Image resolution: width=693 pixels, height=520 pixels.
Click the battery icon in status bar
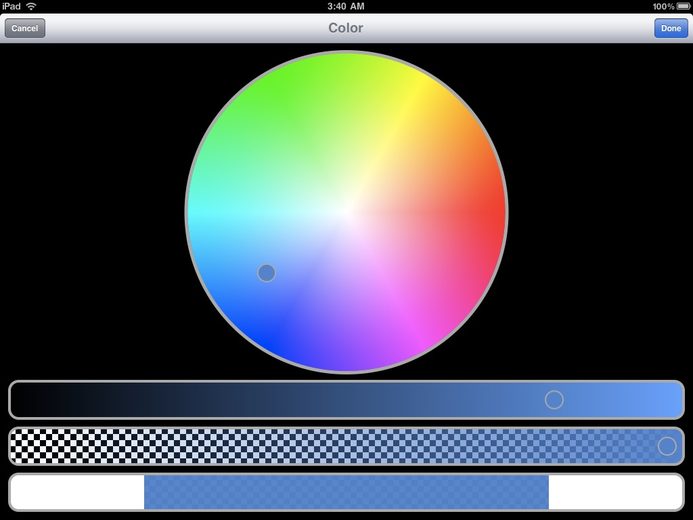683,6
